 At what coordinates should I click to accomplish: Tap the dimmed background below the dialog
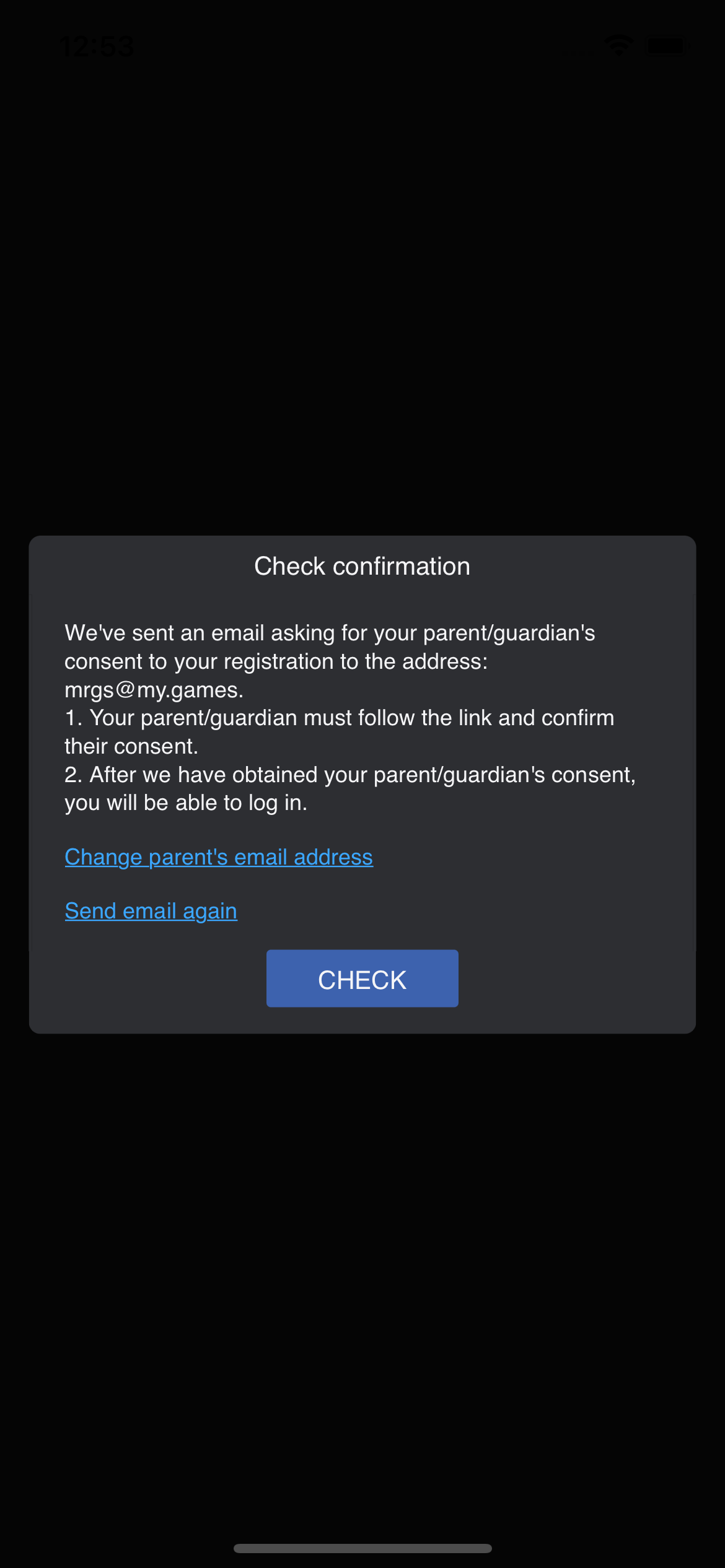click(x=362, y=1270)
